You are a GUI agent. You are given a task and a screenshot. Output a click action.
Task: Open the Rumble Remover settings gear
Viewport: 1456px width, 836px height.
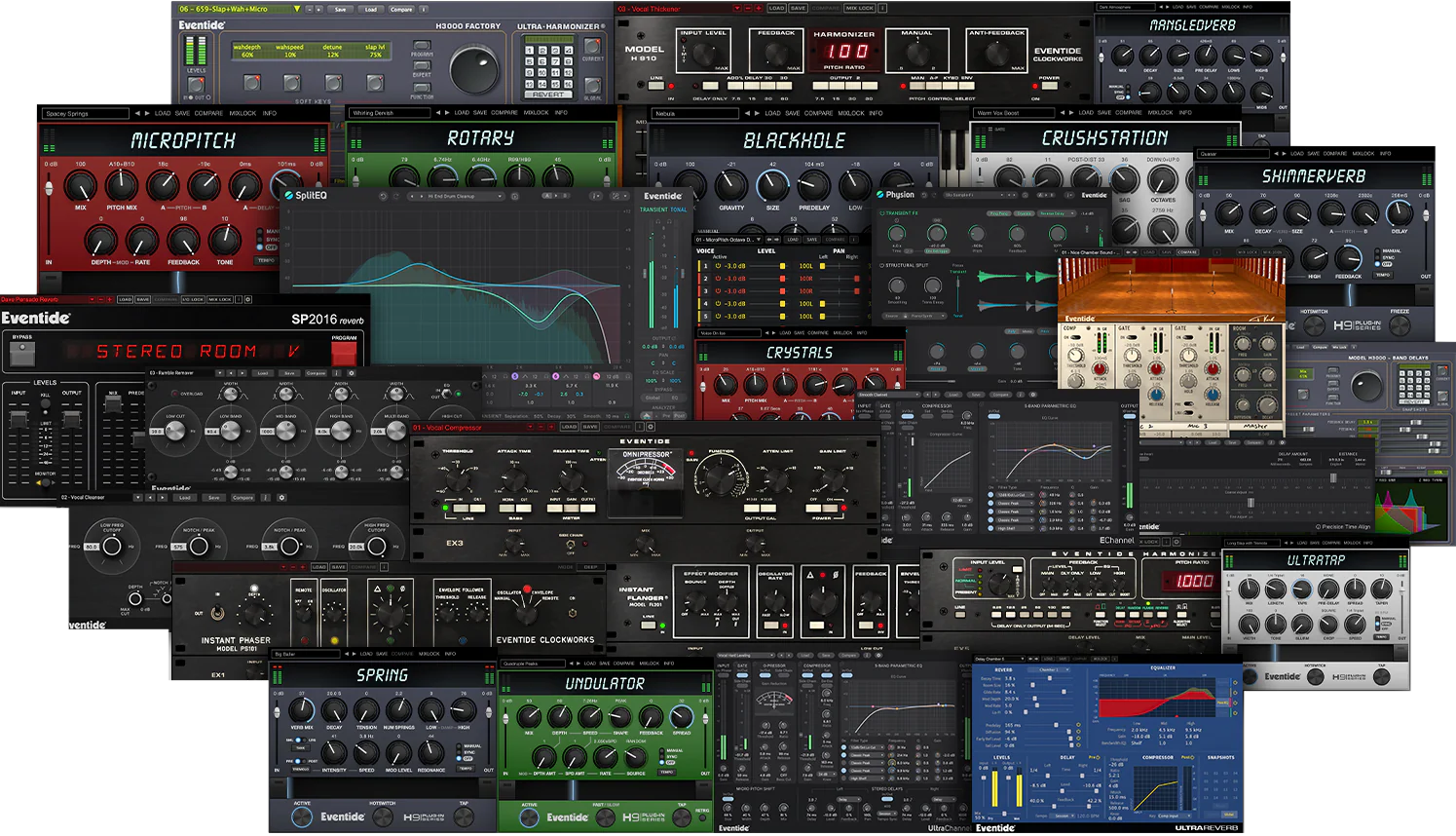click(353, 373)
